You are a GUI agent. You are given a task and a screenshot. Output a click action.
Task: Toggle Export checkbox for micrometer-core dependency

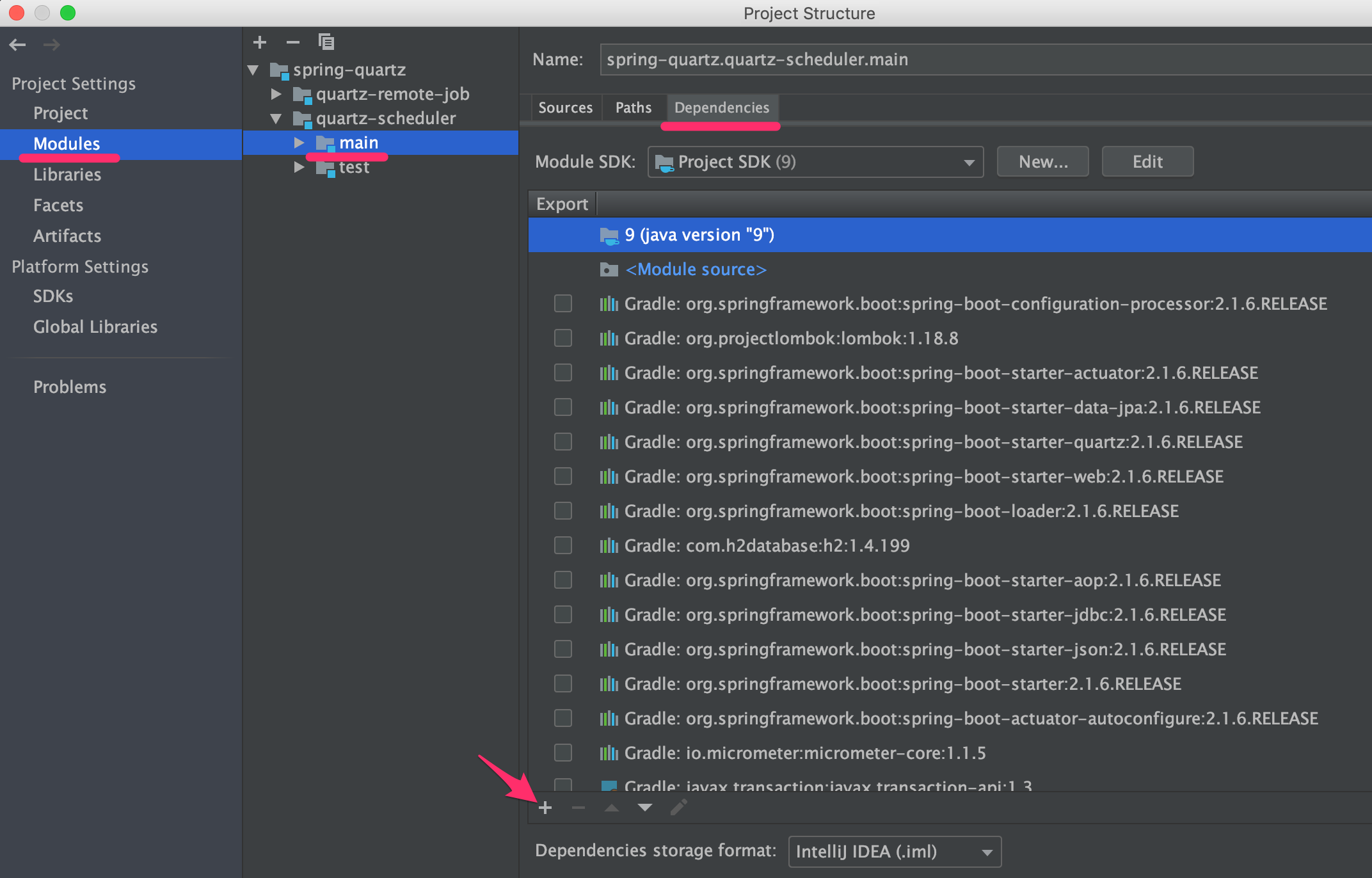(x=561, y=753)
